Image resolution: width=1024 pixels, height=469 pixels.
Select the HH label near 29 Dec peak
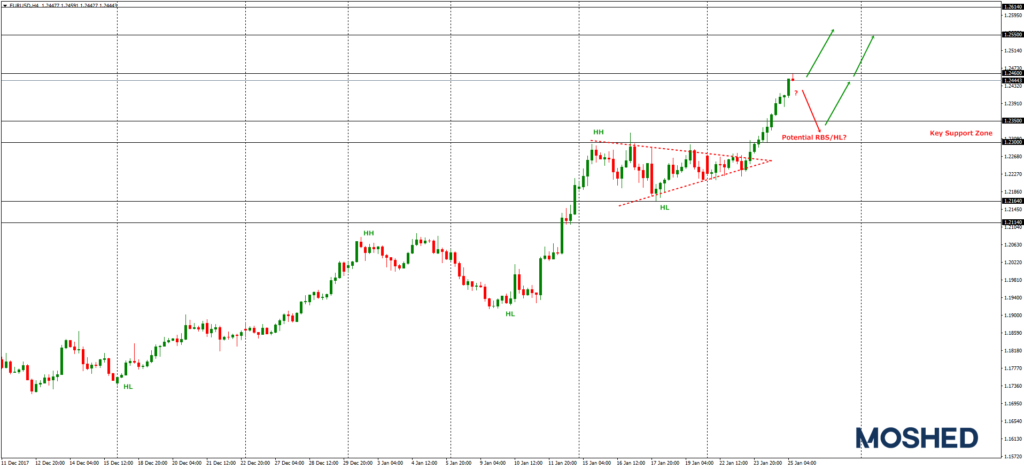pos(368,233)
